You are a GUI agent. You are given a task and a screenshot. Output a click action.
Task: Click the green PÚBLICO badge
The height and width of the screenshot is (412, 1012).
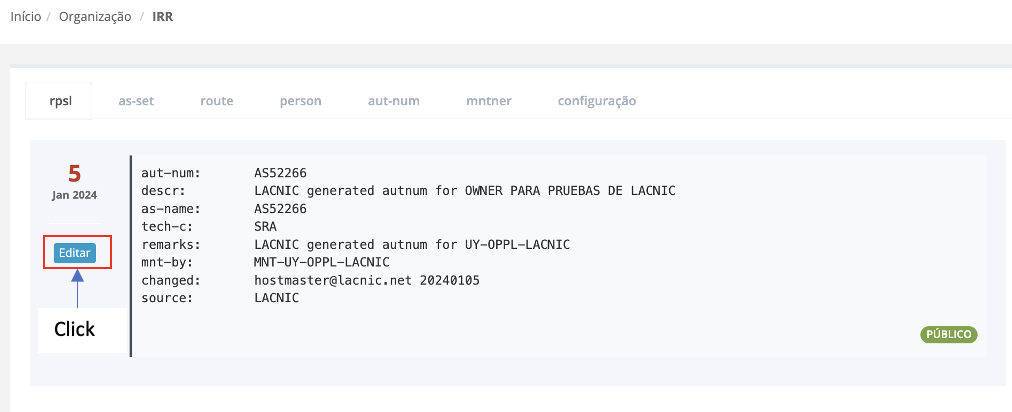click(948, 335)
